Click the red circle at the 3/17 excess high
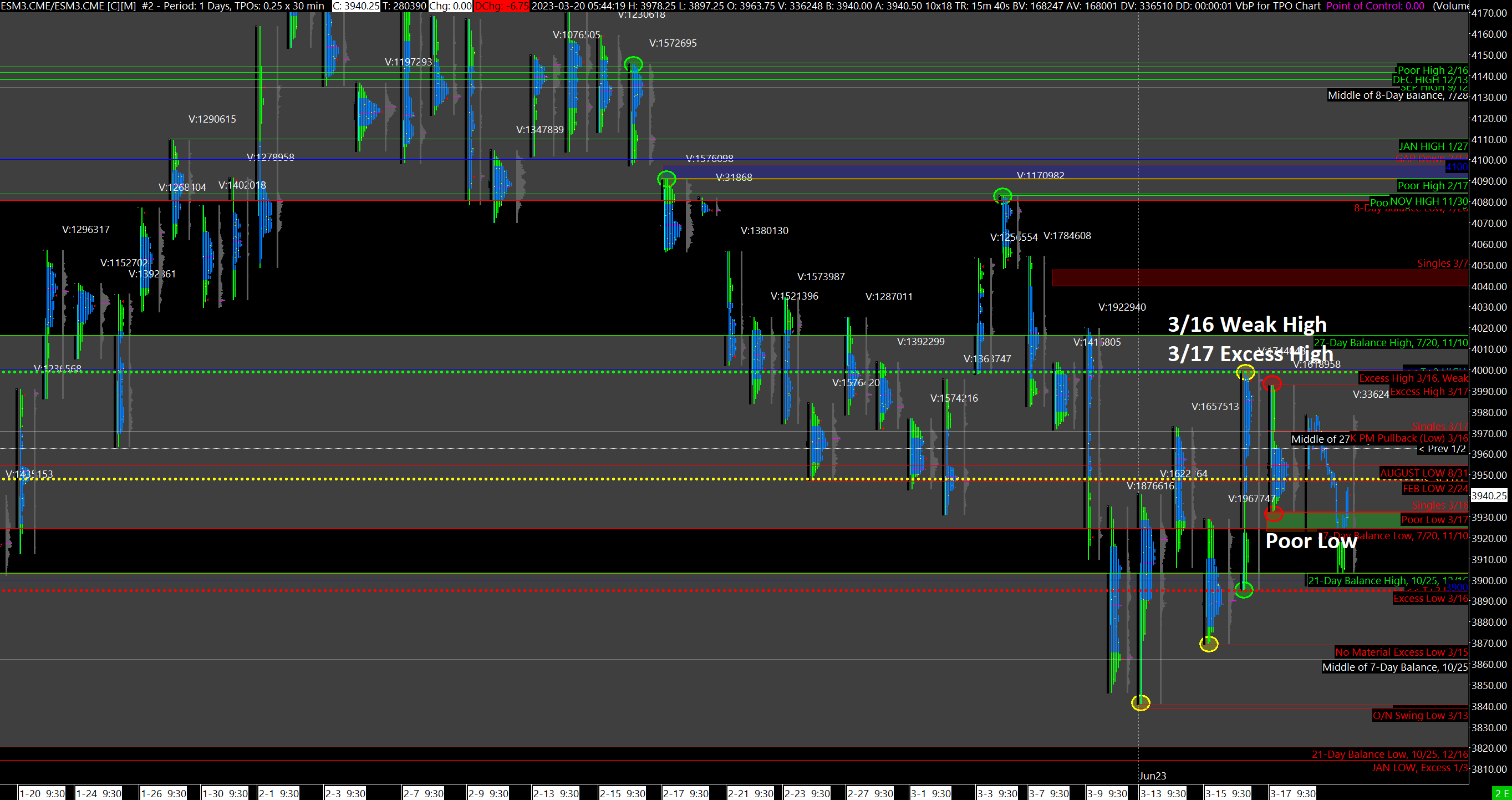The image size is (1512, 800). click(1272, 384)
